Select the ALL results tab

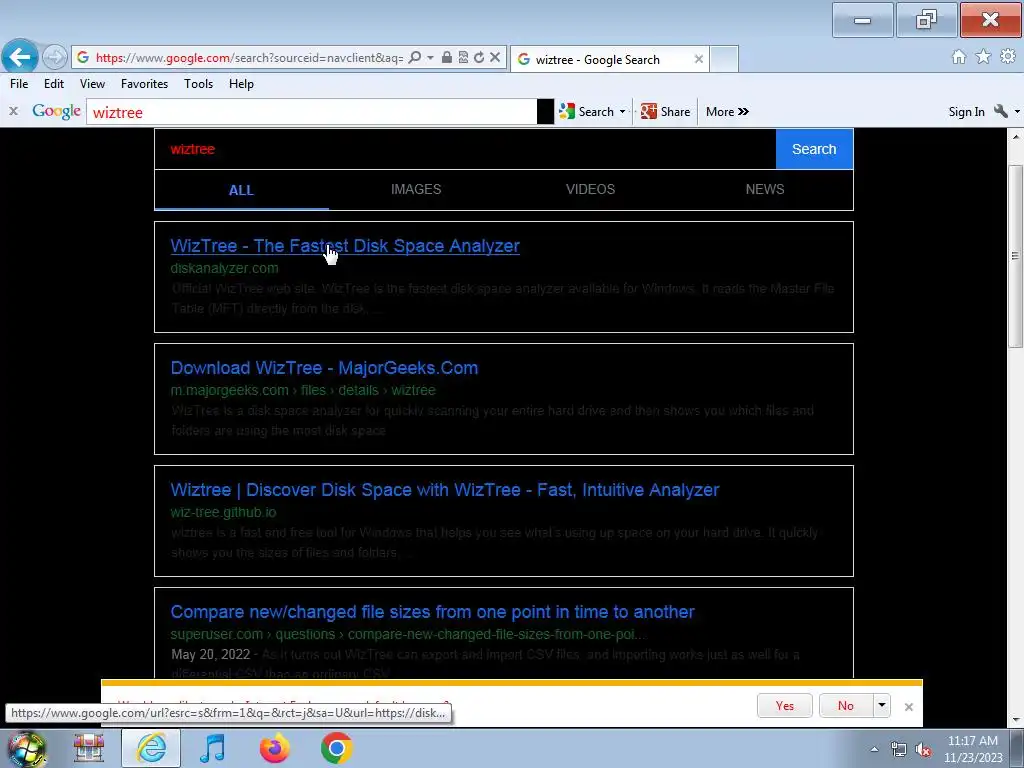(241, 190)
